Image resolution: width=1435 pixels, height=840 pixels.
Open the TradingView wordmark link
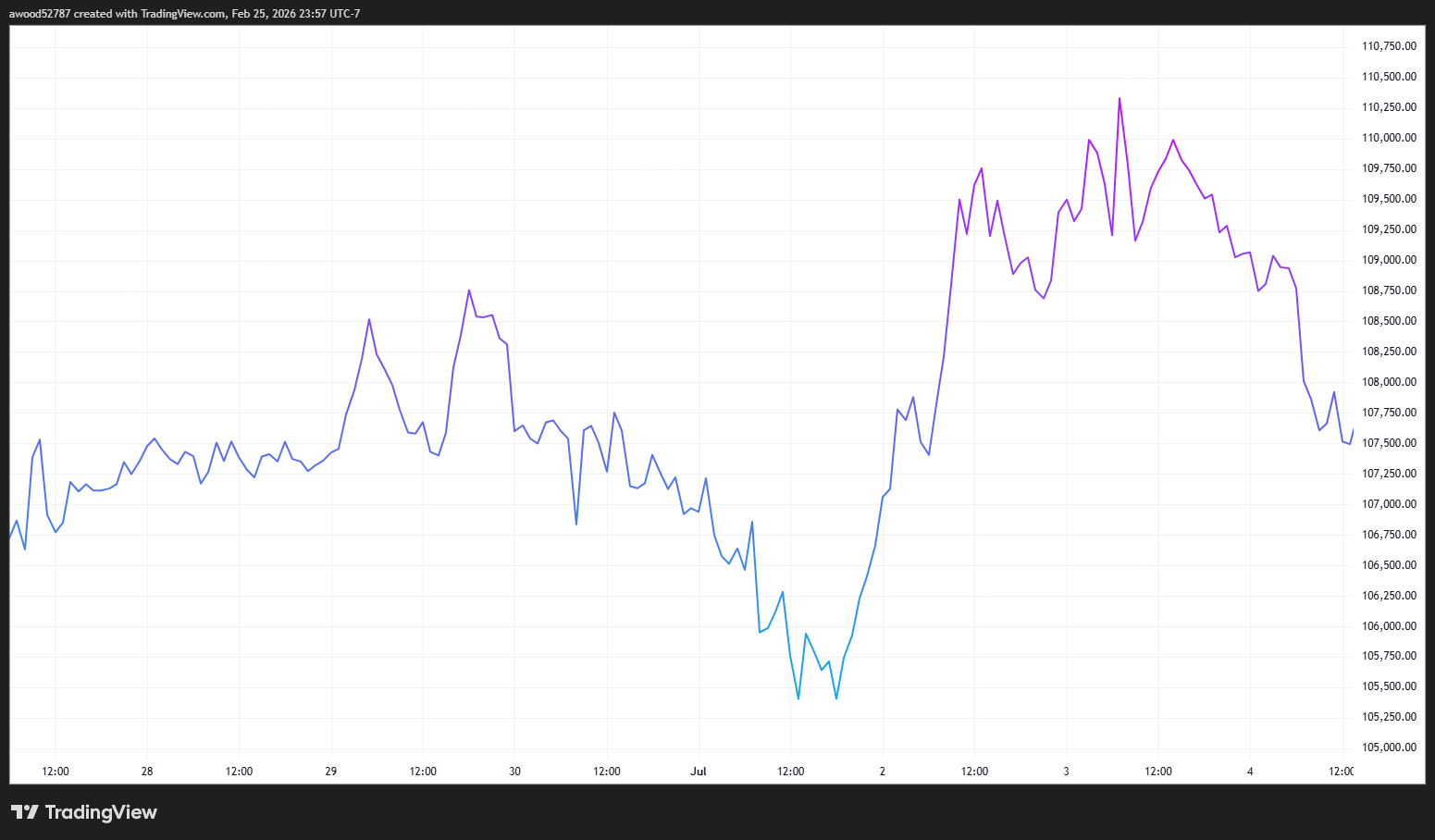tap(101, 812)
